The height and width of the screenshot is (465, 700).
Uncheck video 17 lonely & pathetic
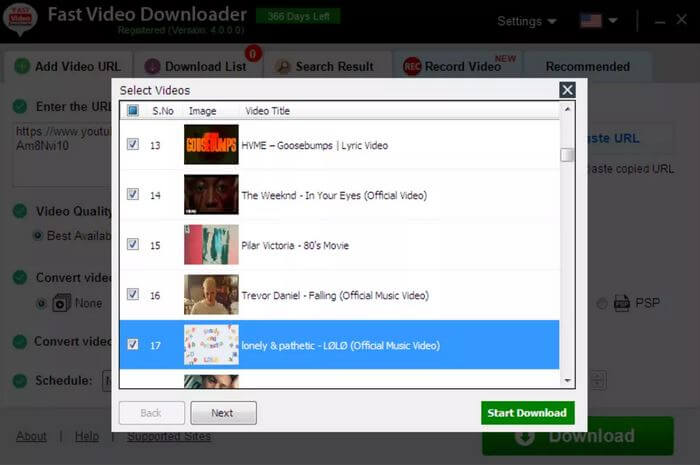click(133, 344)
